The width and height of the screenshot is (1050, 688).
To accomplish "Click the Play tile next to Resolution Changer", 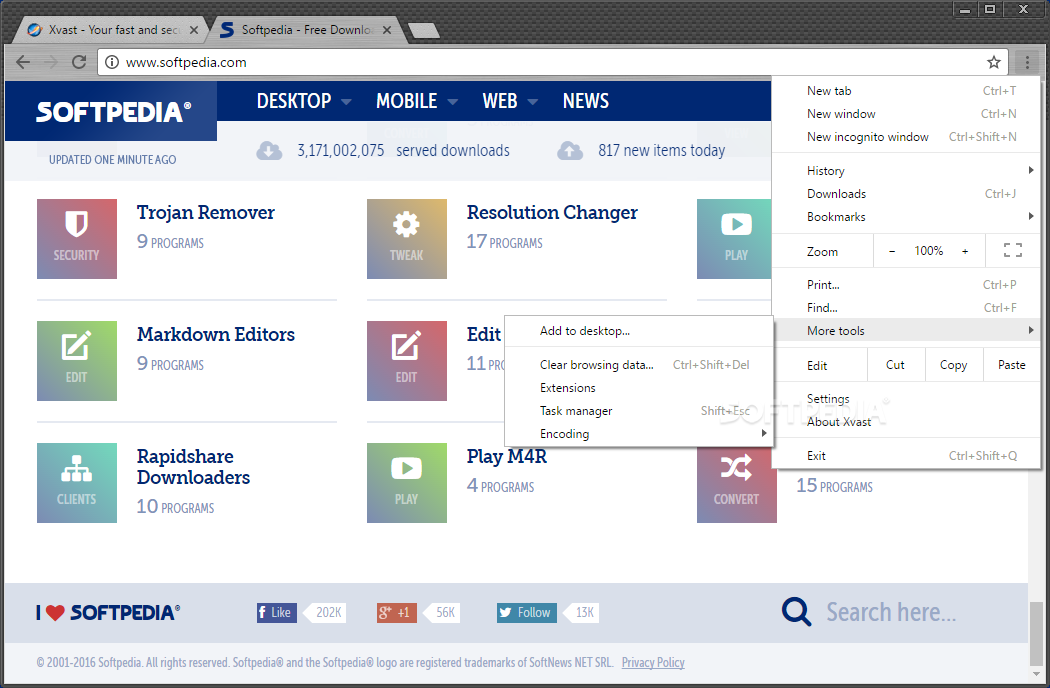I will pyautogui.click(x=734, y=239).
